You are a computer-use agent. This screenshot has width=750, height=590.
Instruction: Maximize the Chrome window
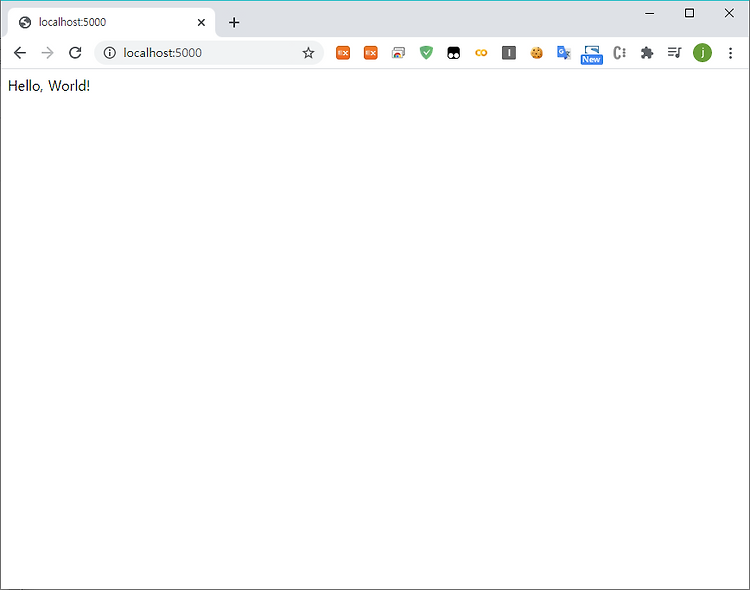689,13
